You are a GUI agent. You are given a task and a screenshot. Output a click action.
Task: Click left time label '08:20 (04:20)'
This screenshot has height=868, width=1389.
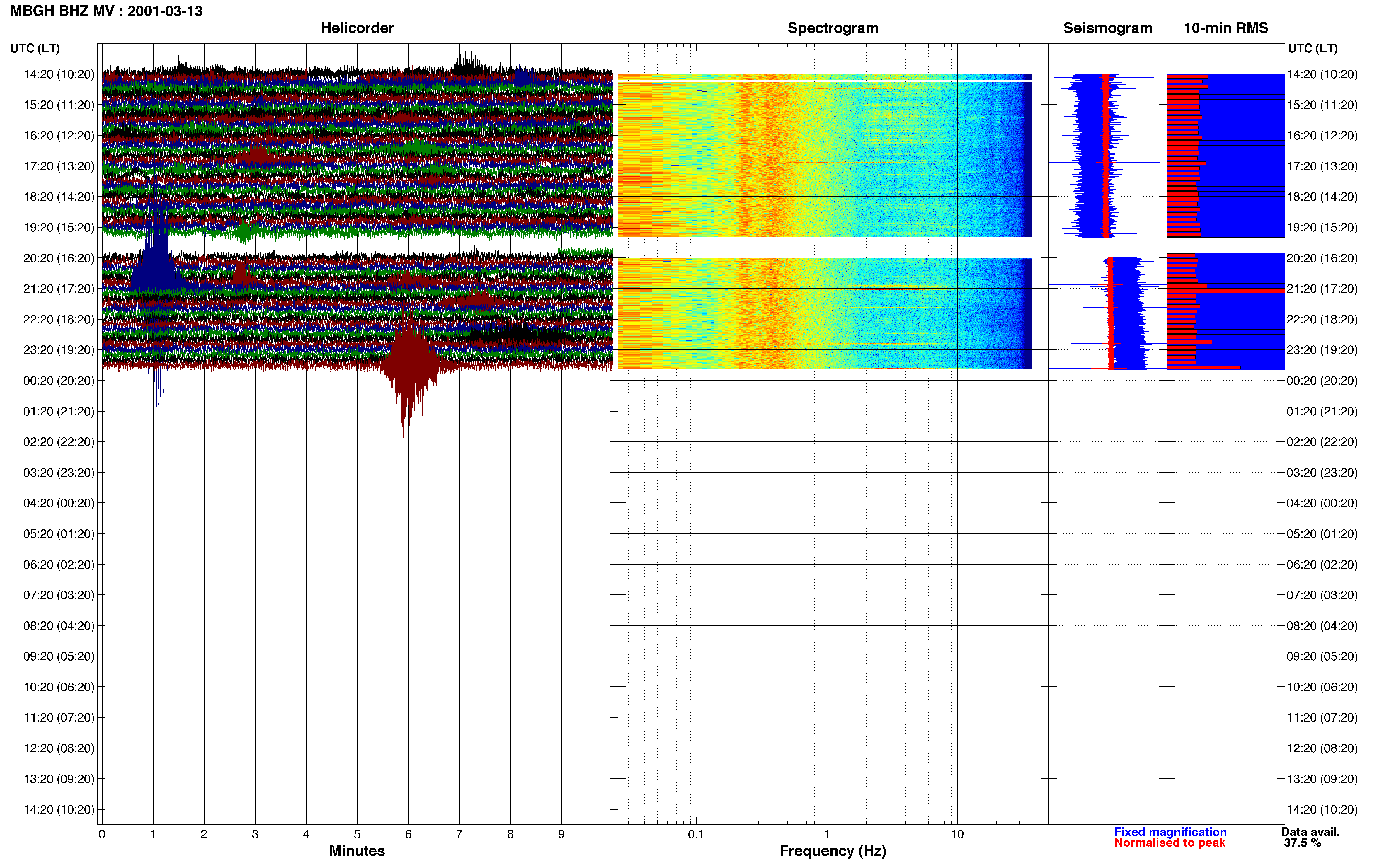[59, 626]
